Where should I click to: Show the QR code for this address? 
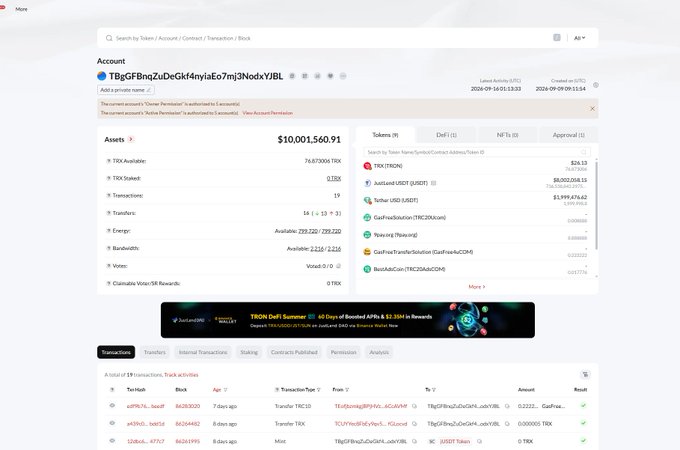coord(305,76)
